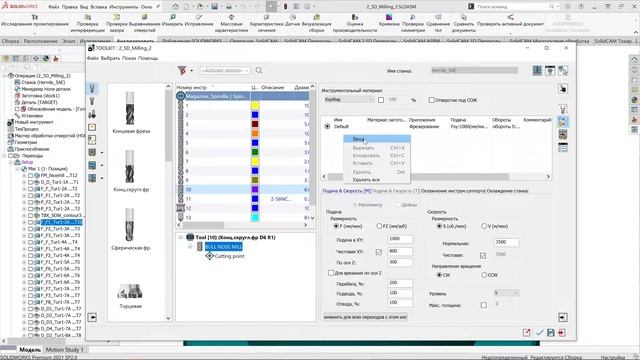This screenshot has width=640, height=360.
Task: Collapse the Setup node in CAM tree
Action: (x=11, y=162)
